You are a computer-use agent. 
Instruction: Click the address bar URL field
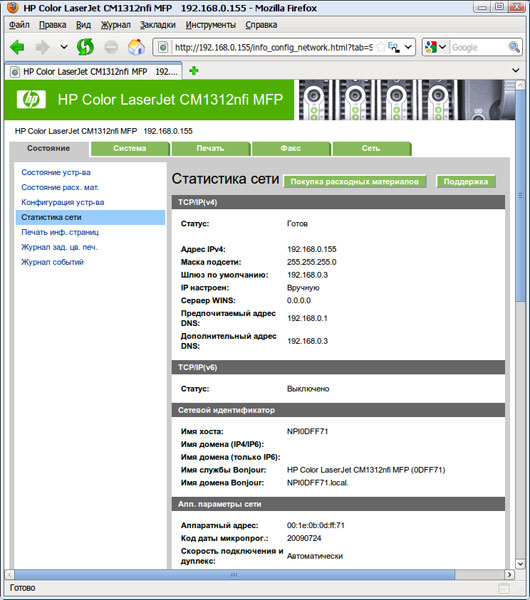tap(273, 47)
